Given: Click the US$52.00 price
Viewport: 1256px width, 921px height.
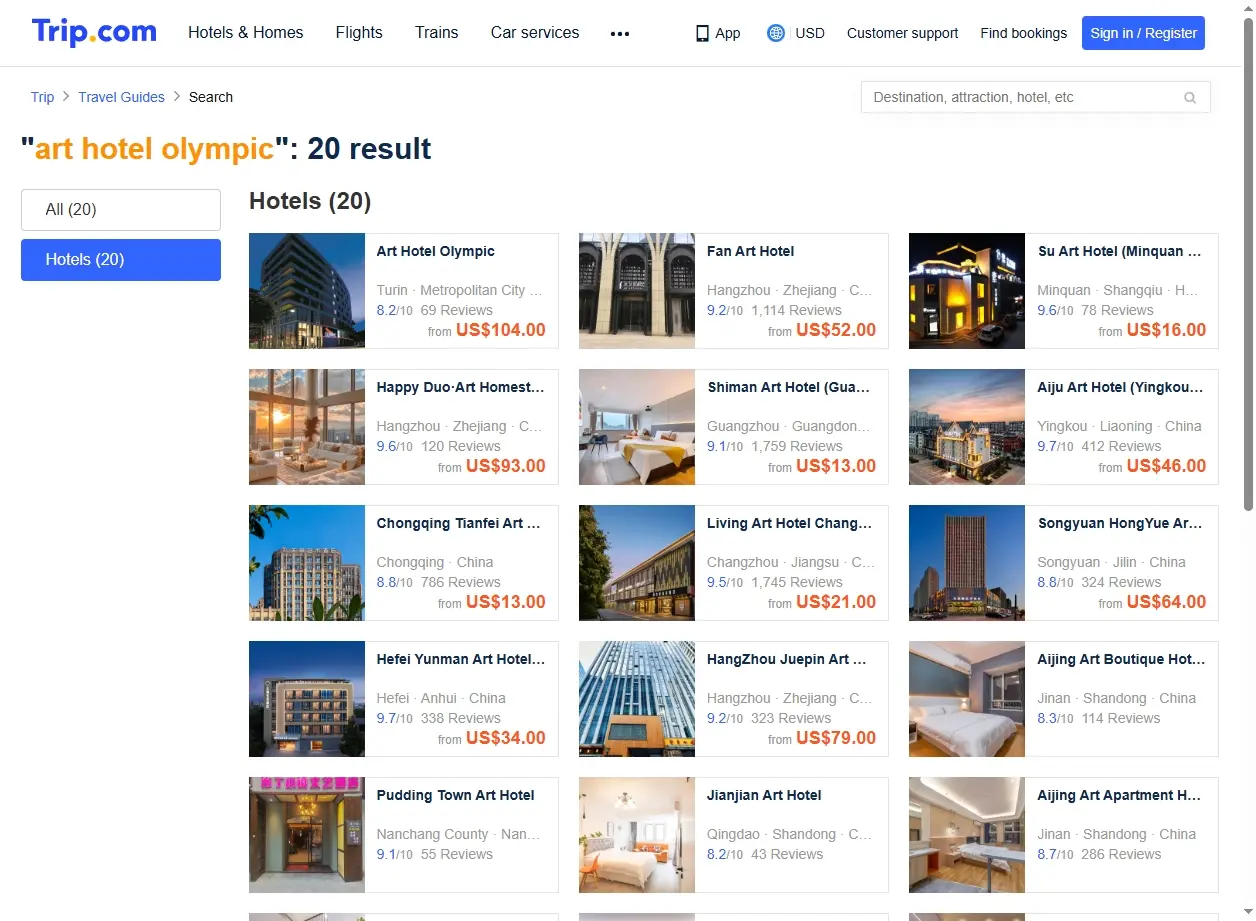Looking at the screenshot, I should click(836, 330).
